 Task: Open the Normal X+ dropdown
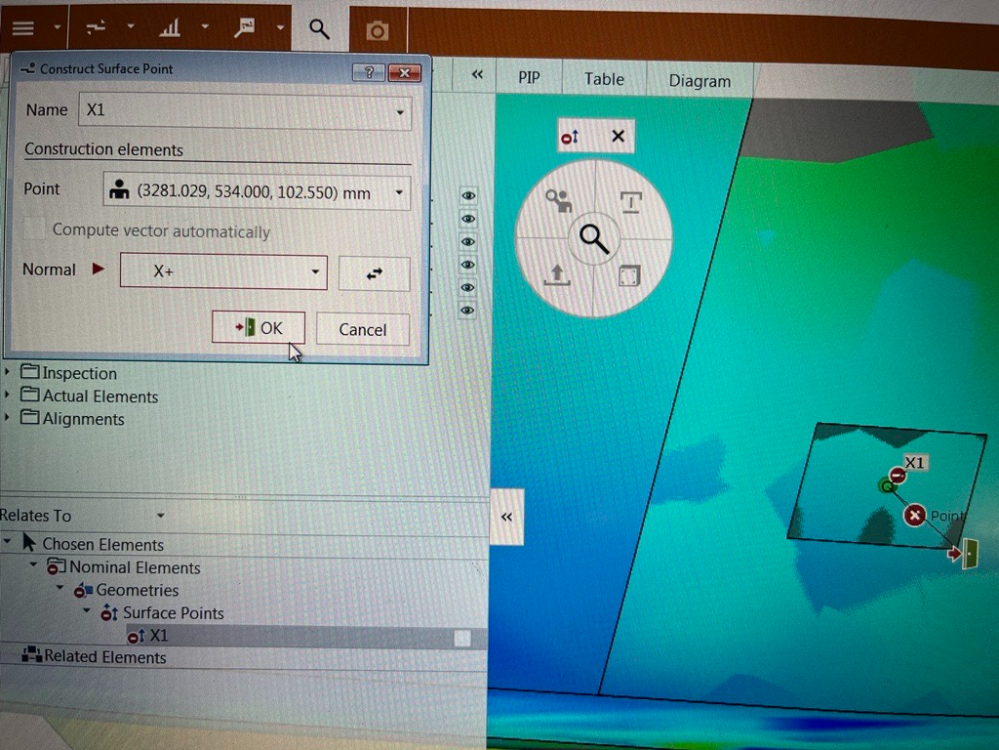(316, 271)
